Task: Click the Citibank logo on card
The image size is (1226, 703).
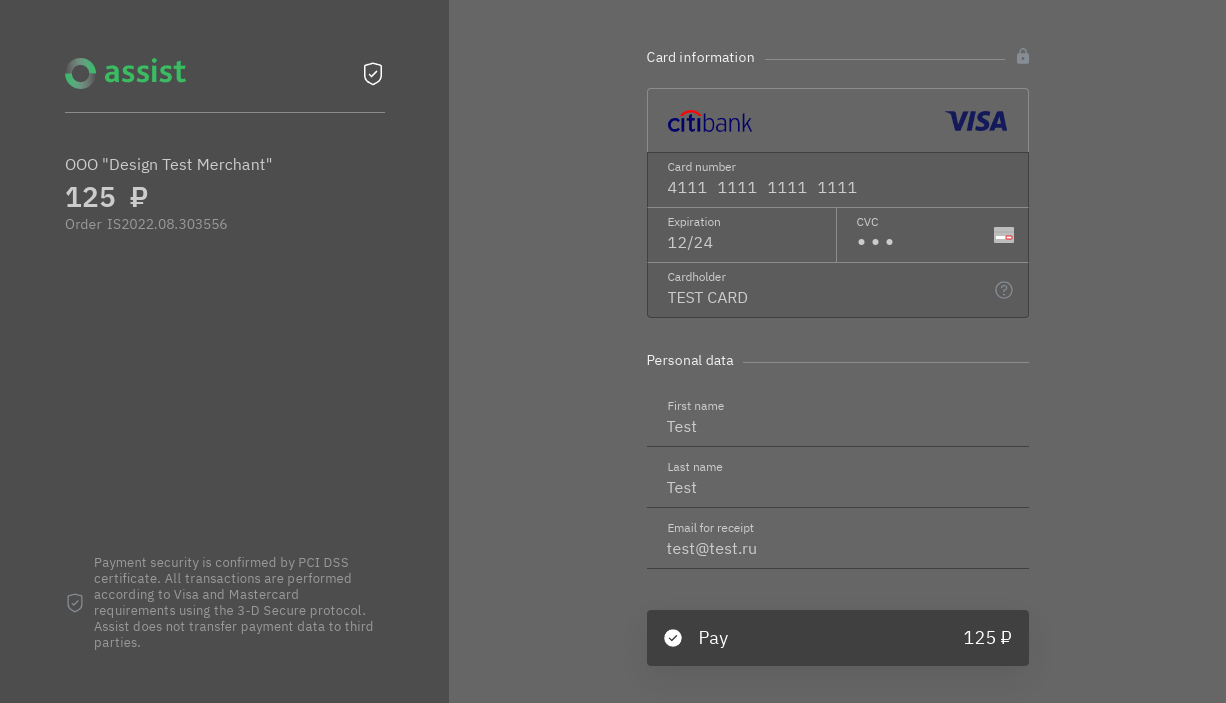Action: [709, 122]
